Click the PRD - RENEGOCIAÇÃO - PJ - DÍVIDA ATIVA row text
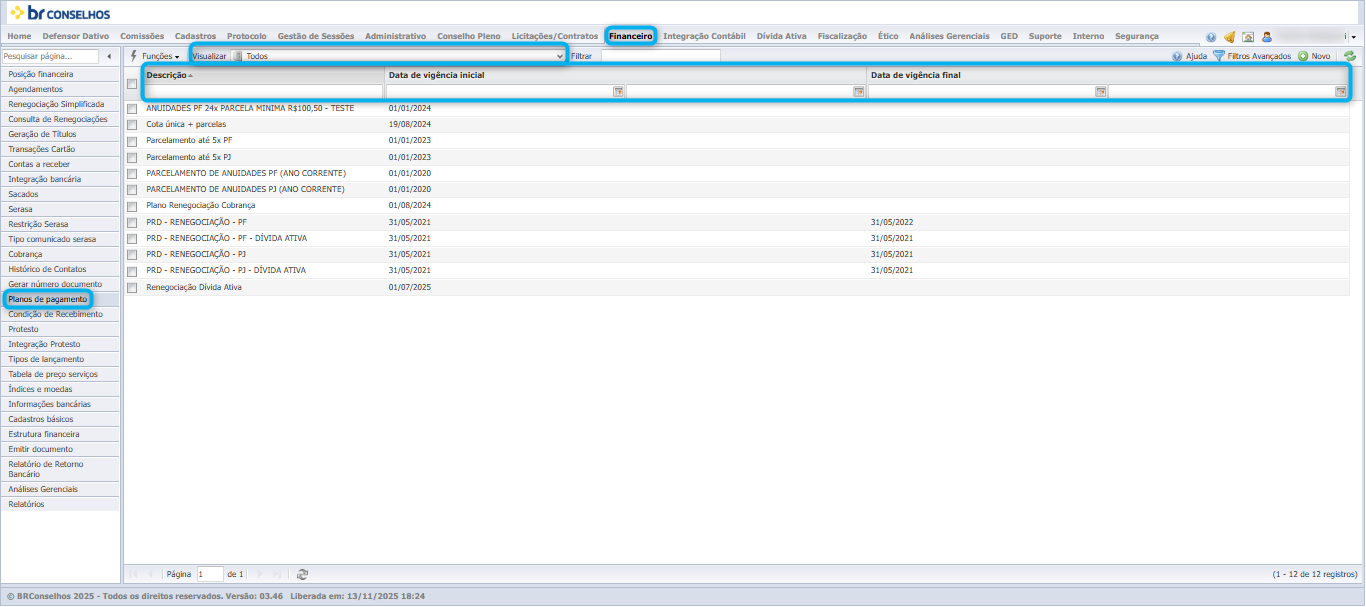The height and width of the screenshot is (607, 1366). 226,271
